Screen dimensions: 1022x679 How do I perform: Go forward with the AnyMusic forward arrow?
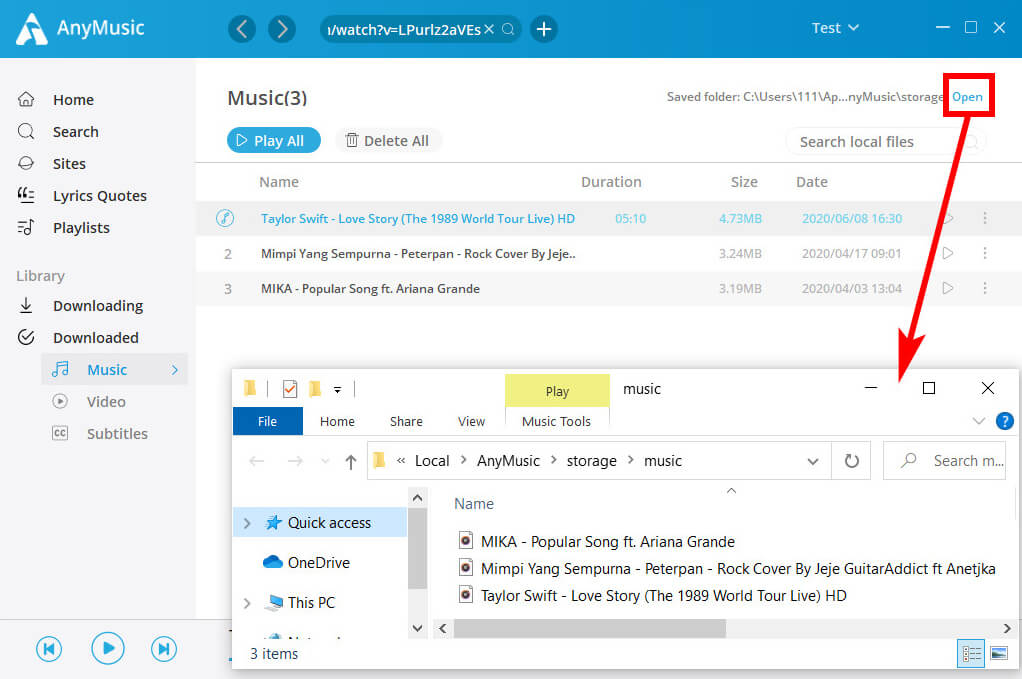[x=282, y=29]
